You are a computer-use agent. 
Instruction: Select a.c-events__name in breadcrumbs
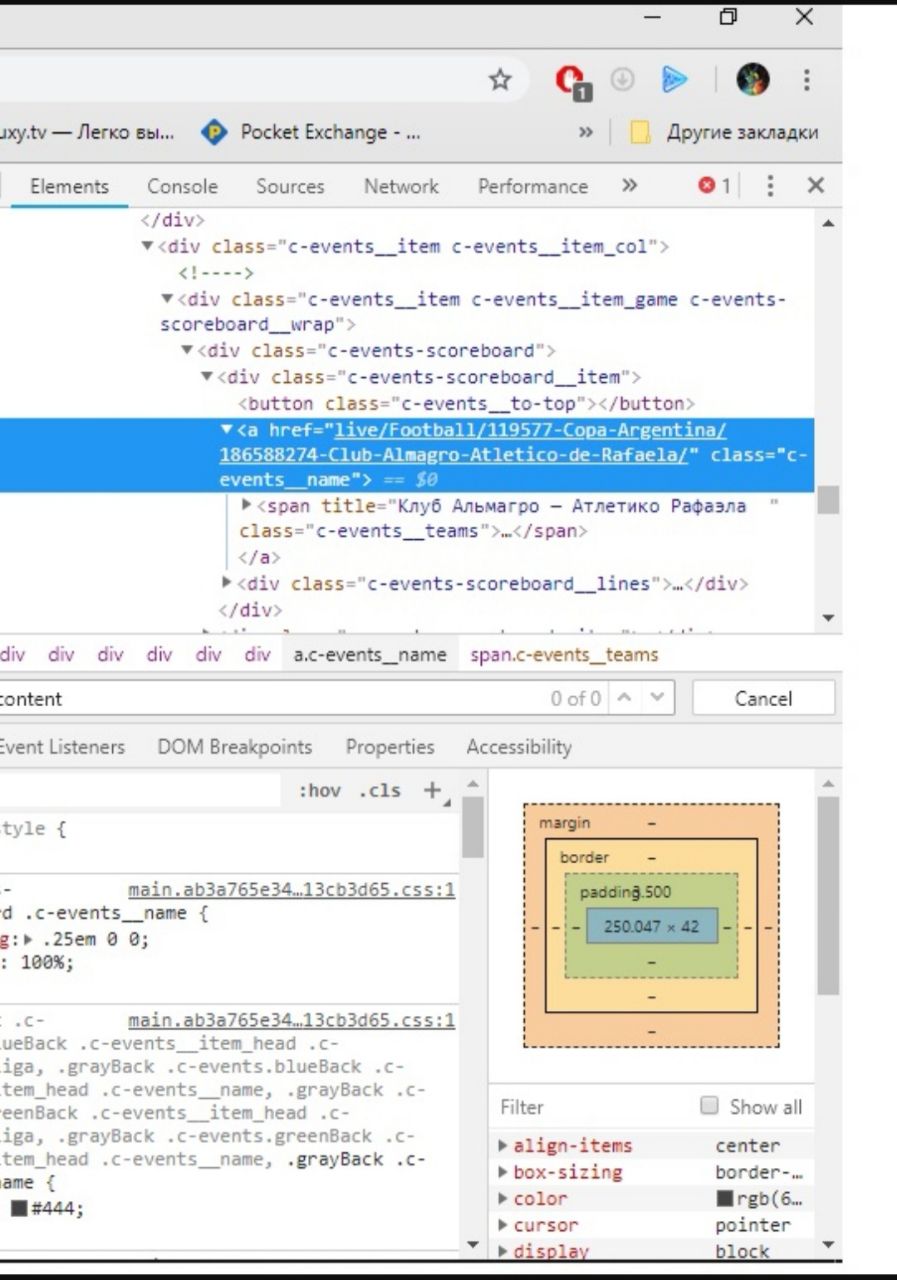369,655
